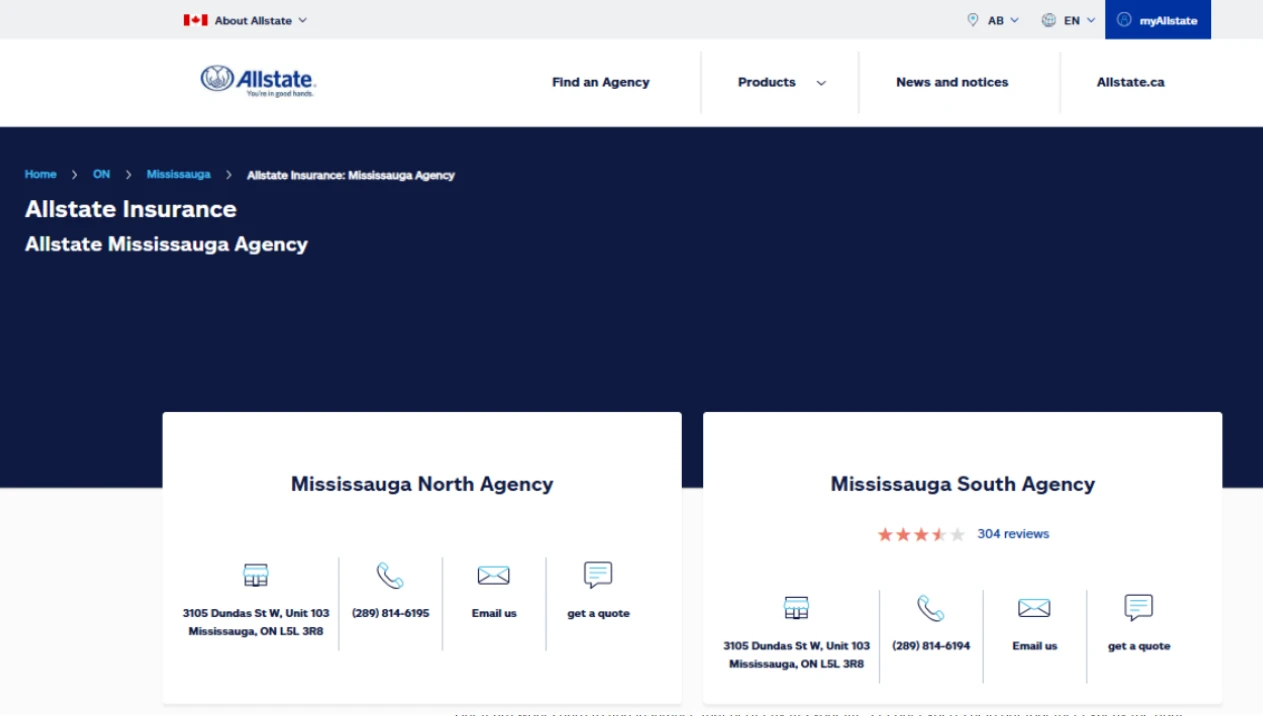Click envelope icon in Mississauga South card
Screen dimensions: 1263x716
(x=1034, y=608)
